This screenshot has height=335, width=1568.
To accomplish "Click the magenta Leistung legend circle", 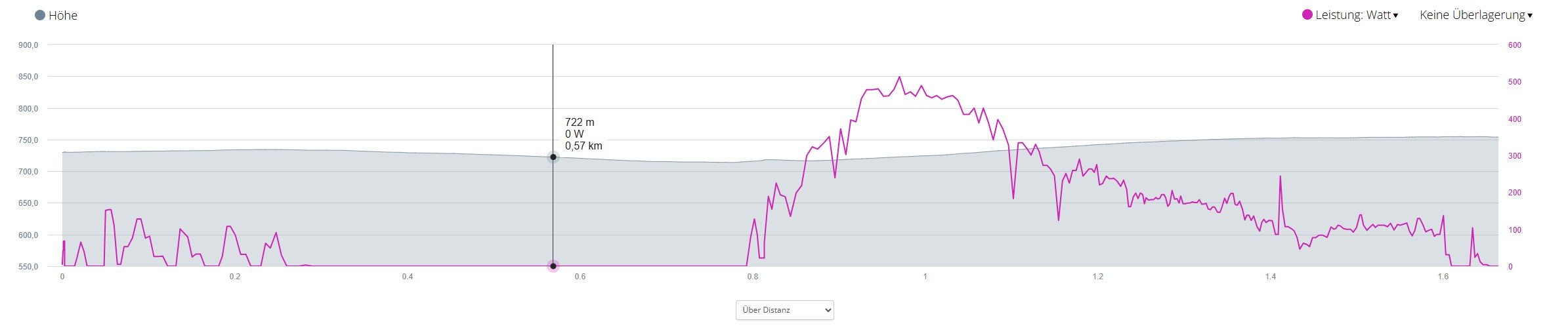I will (1307, 15).
